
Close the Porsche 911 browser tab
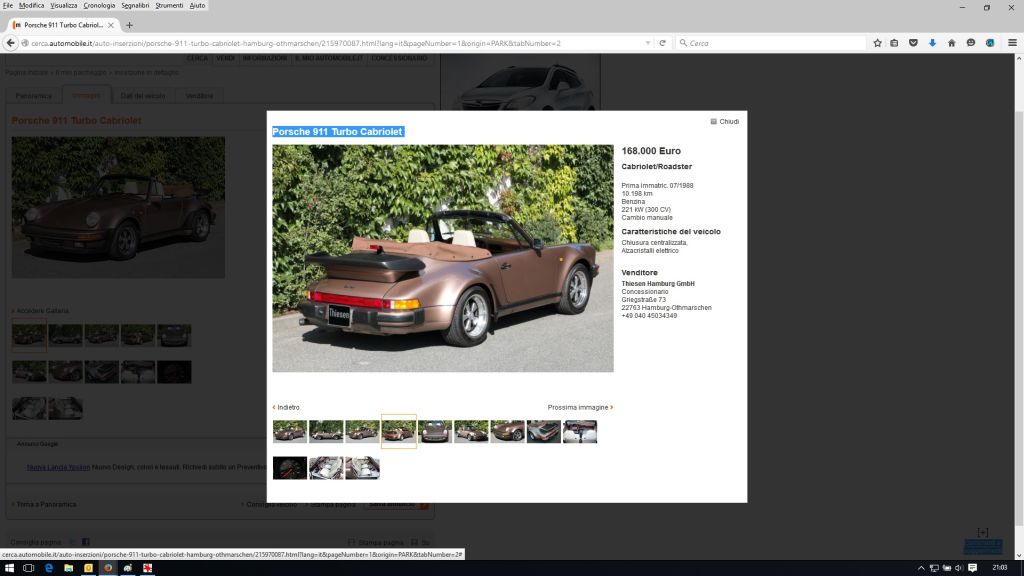[x=111, y=25]
